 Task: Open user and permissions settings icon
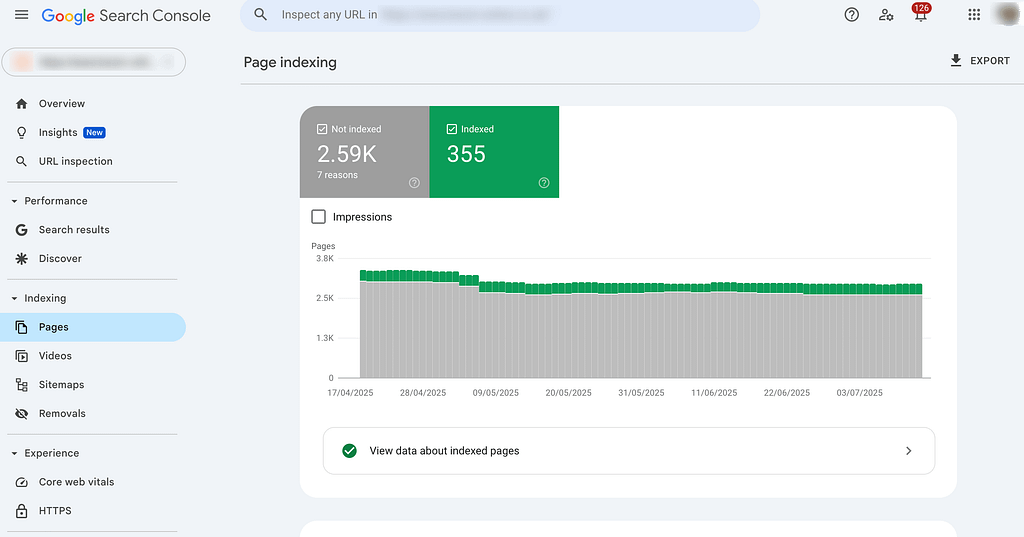[886, 15]
